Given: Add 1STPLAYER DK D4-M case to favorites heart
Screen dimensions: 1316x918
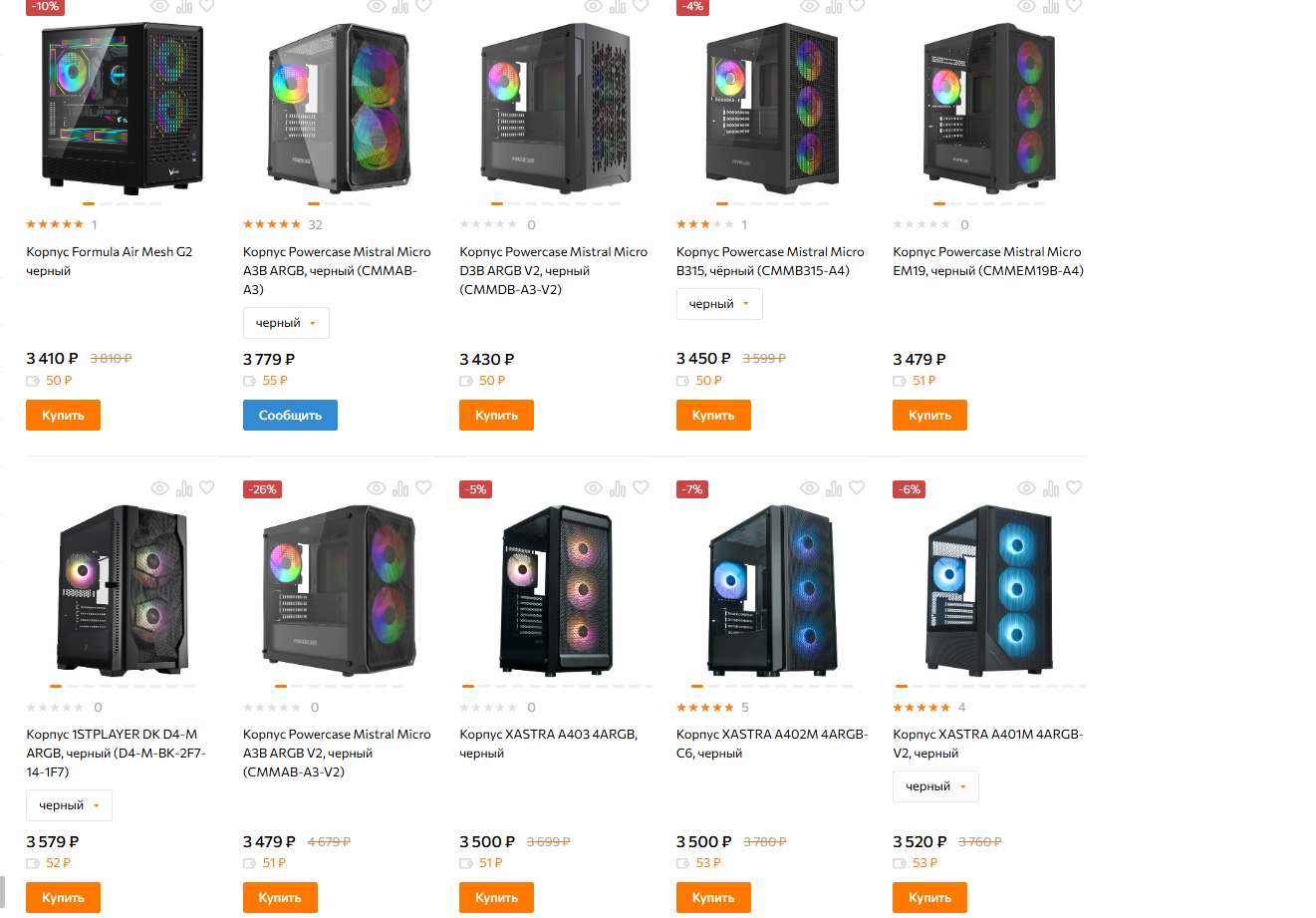Looking at the screenshot, I should click(207, 488).
